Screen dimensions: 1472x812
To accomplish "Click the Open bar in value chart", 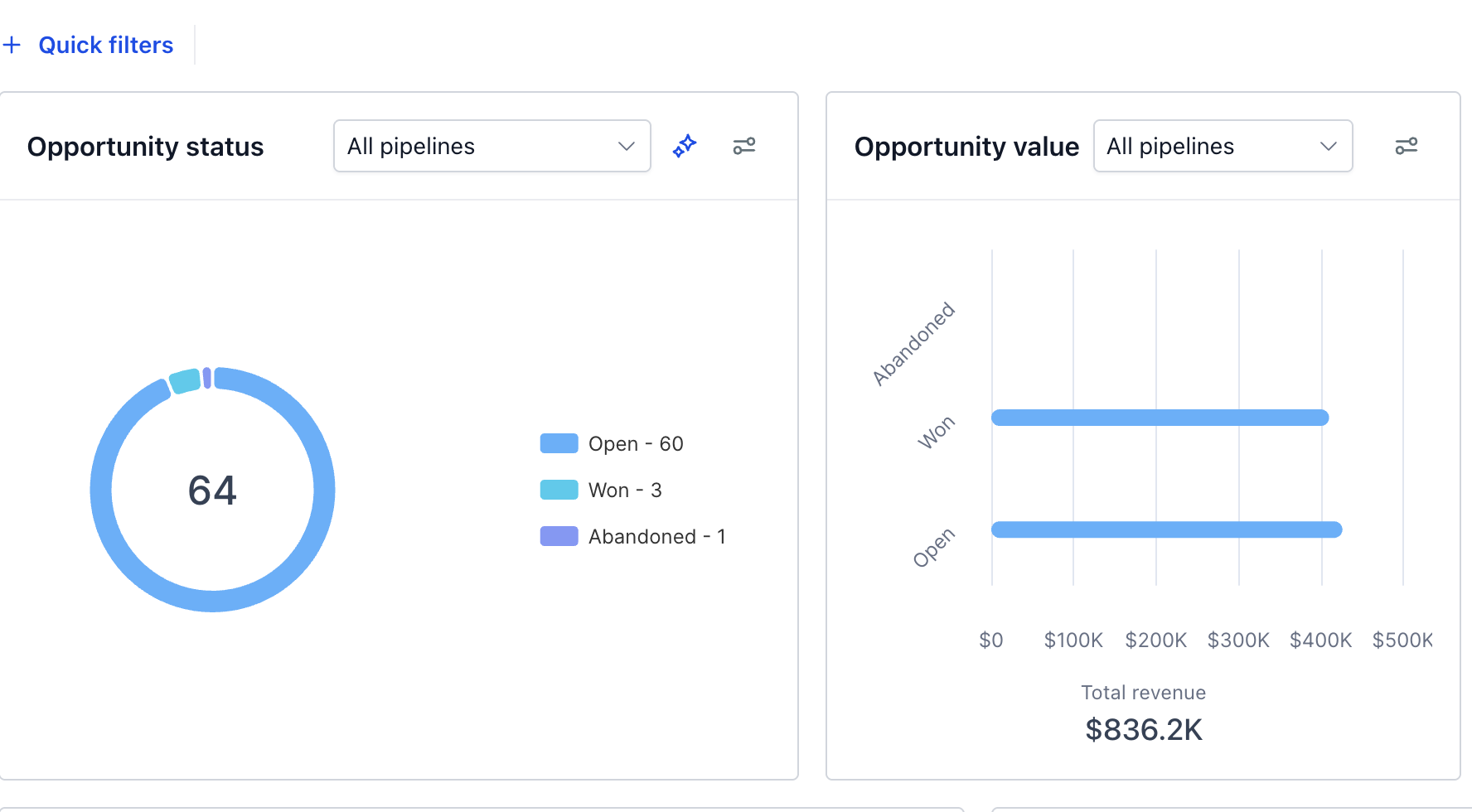I will click(1167, 529).
